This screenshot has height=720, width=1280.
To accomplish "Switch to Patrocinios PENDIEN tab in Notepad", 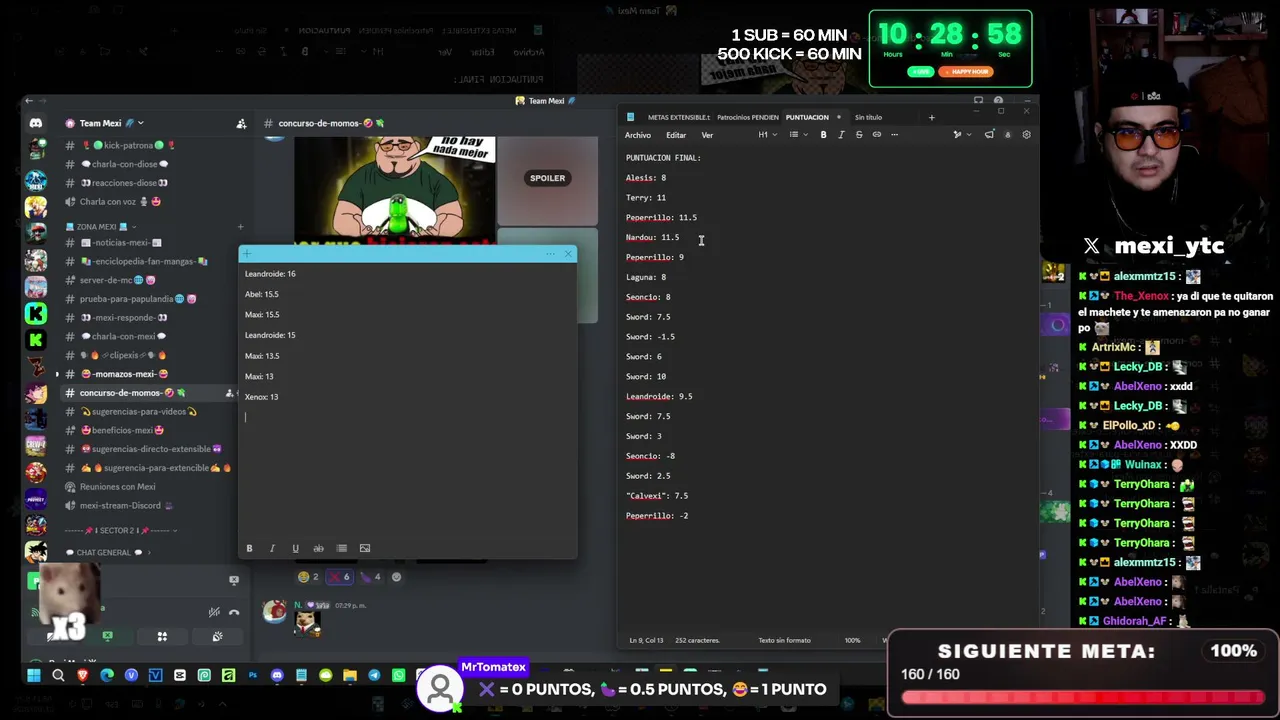I will tap(747, 117).
